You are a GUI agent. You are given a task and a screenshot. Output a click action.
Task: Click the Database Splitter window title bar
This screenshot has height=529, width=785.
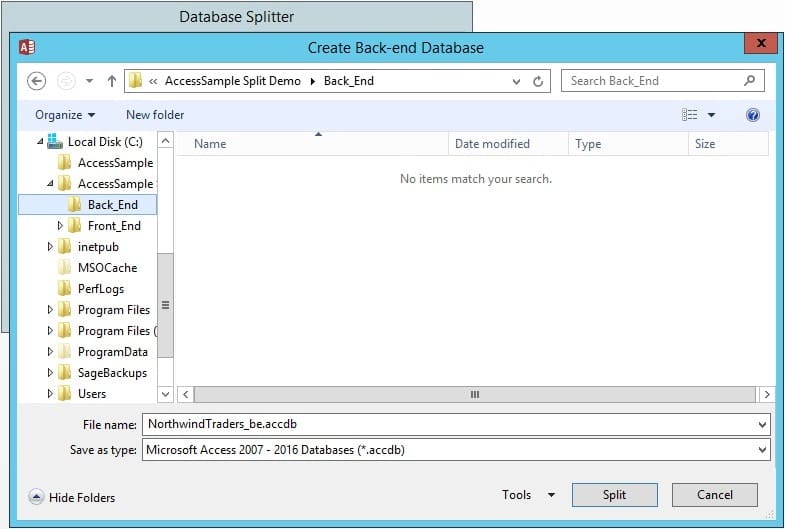pyautogui.click(x=236, y=17)
